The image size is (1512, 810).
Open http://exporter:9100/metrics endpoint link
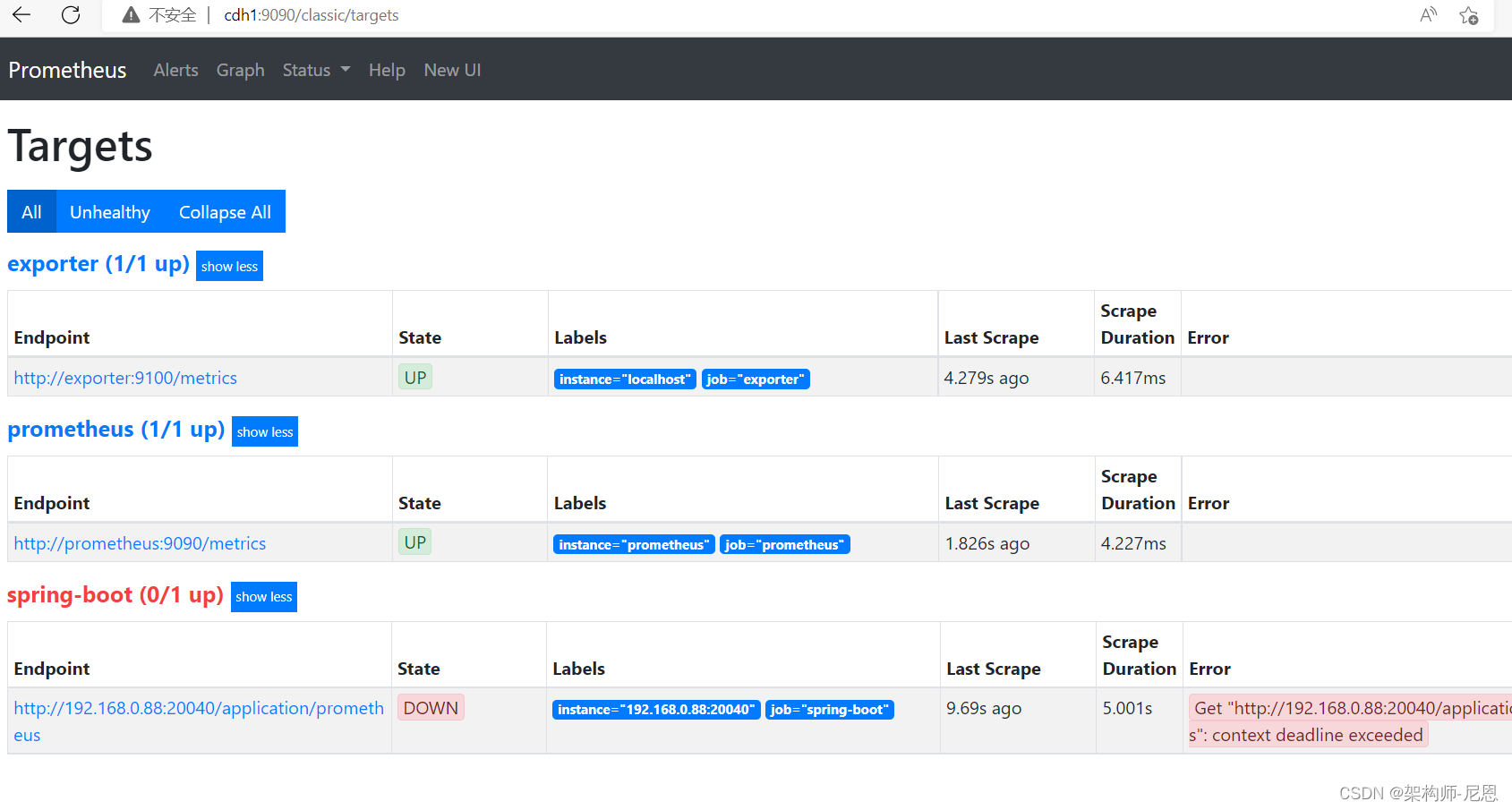pyautogui.click(x=125, y=378)
